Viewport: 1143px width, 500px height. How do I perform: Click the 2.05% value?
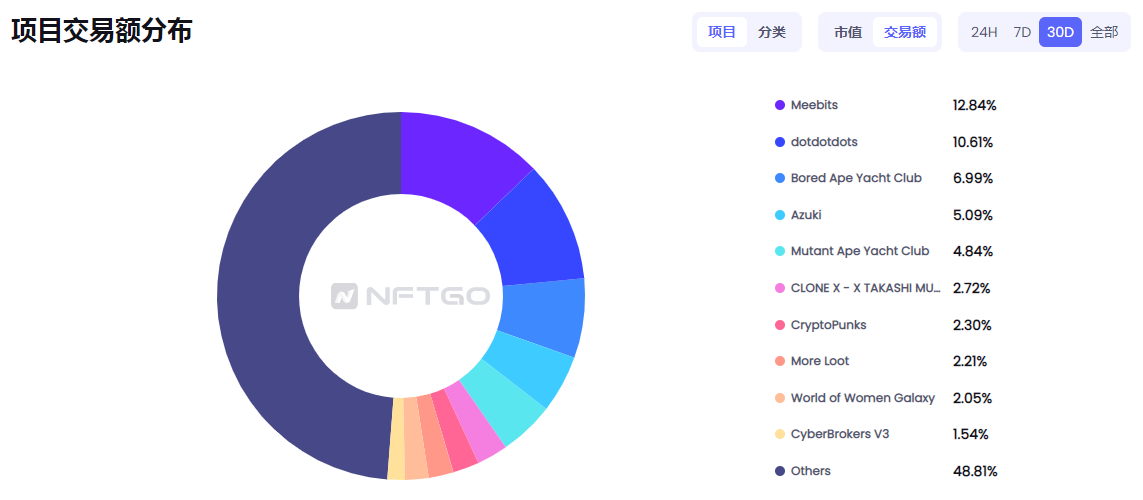click(x=972, y=398)
